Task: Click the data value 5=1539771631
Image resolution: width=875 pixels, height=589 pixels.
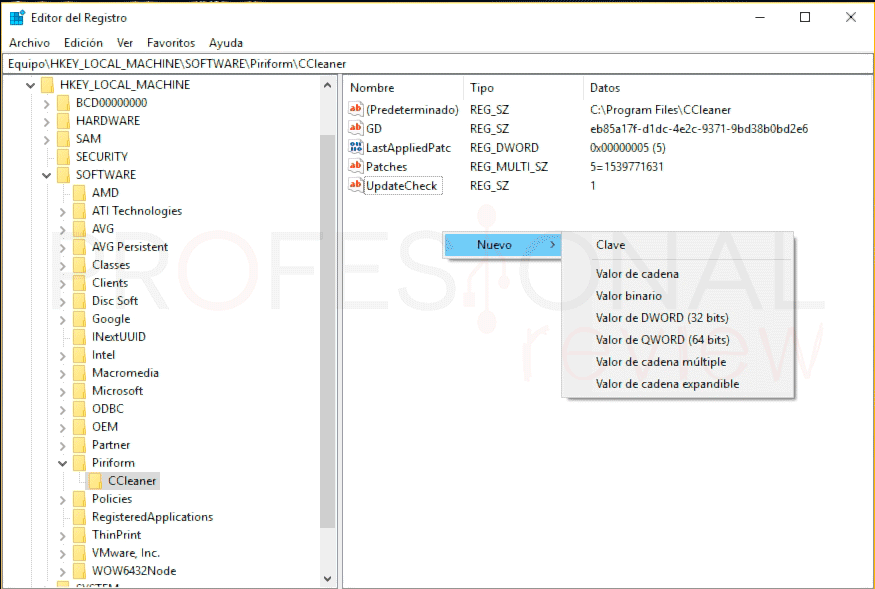Action: (626, 166)
